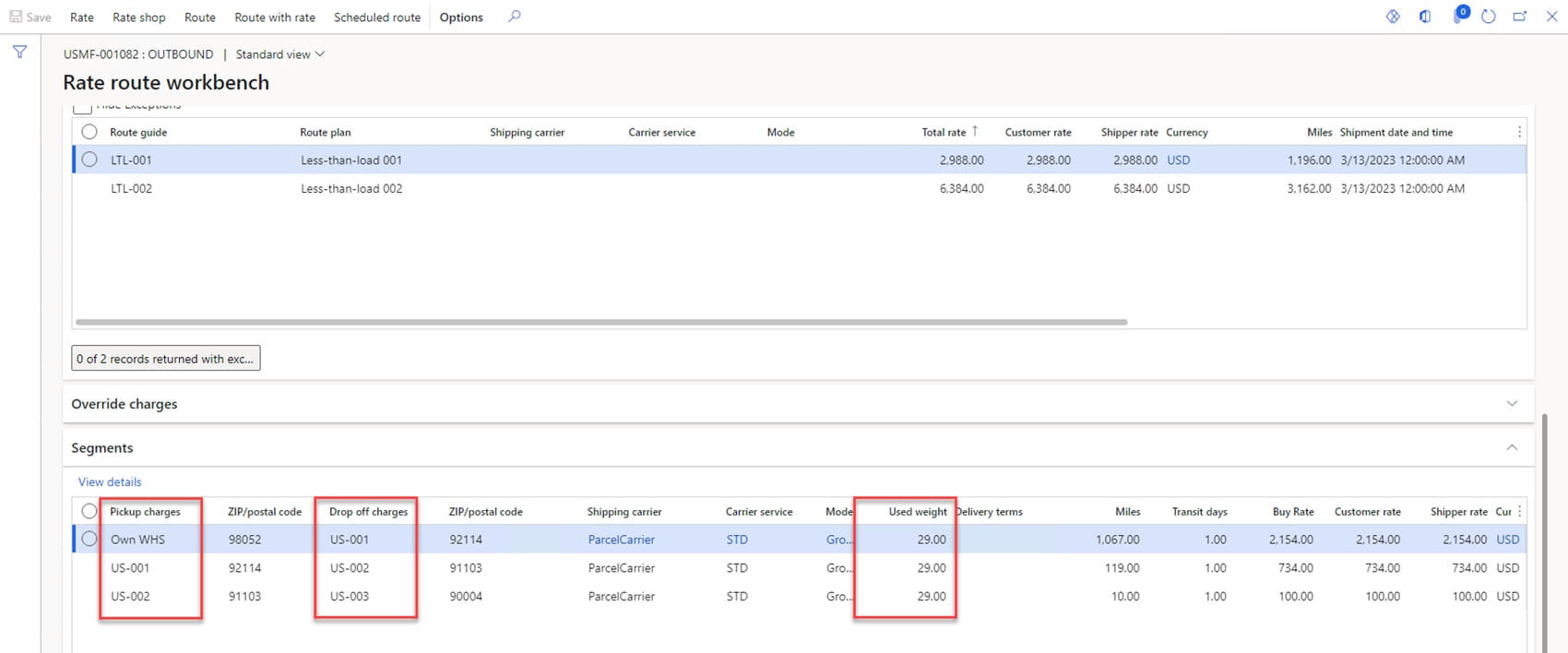Click the Office app icon in top bar
Image resolution: width=1568 pixels, height=653 pixels.
click(1425, 17)
